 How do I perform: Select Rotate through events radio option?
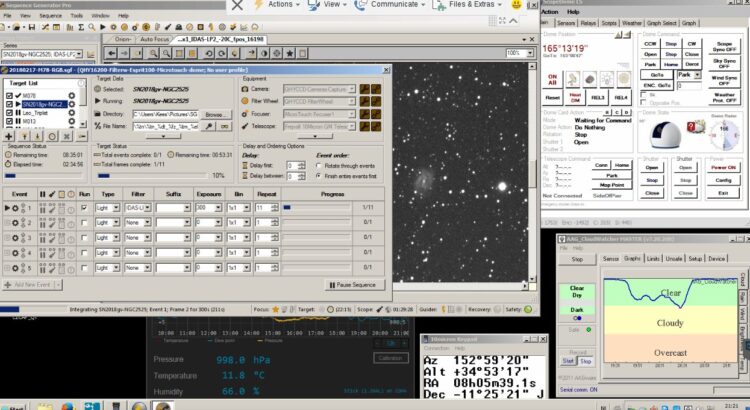(x=319, y=166)
